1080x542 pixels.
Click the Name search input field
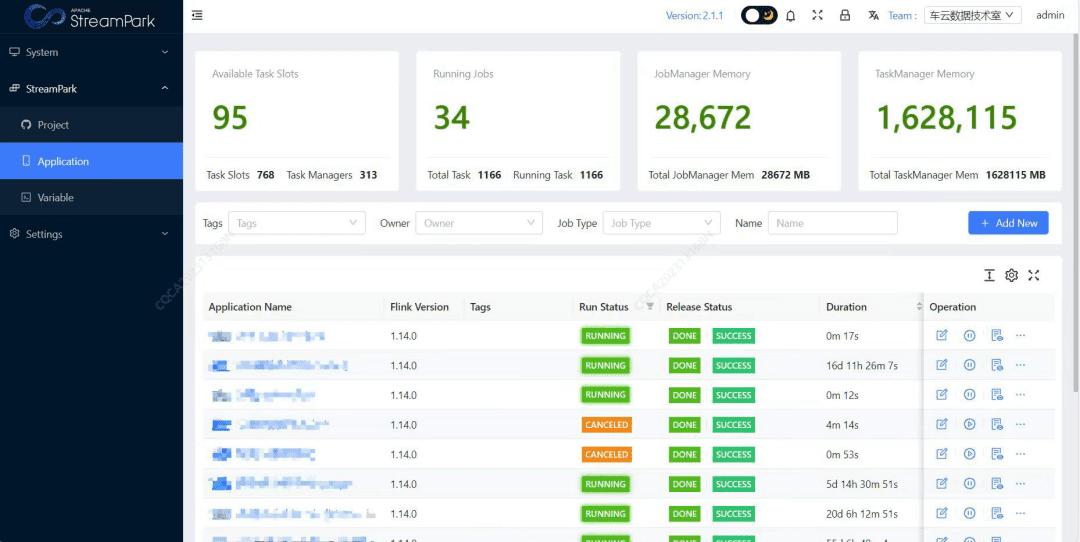[832, 223]
